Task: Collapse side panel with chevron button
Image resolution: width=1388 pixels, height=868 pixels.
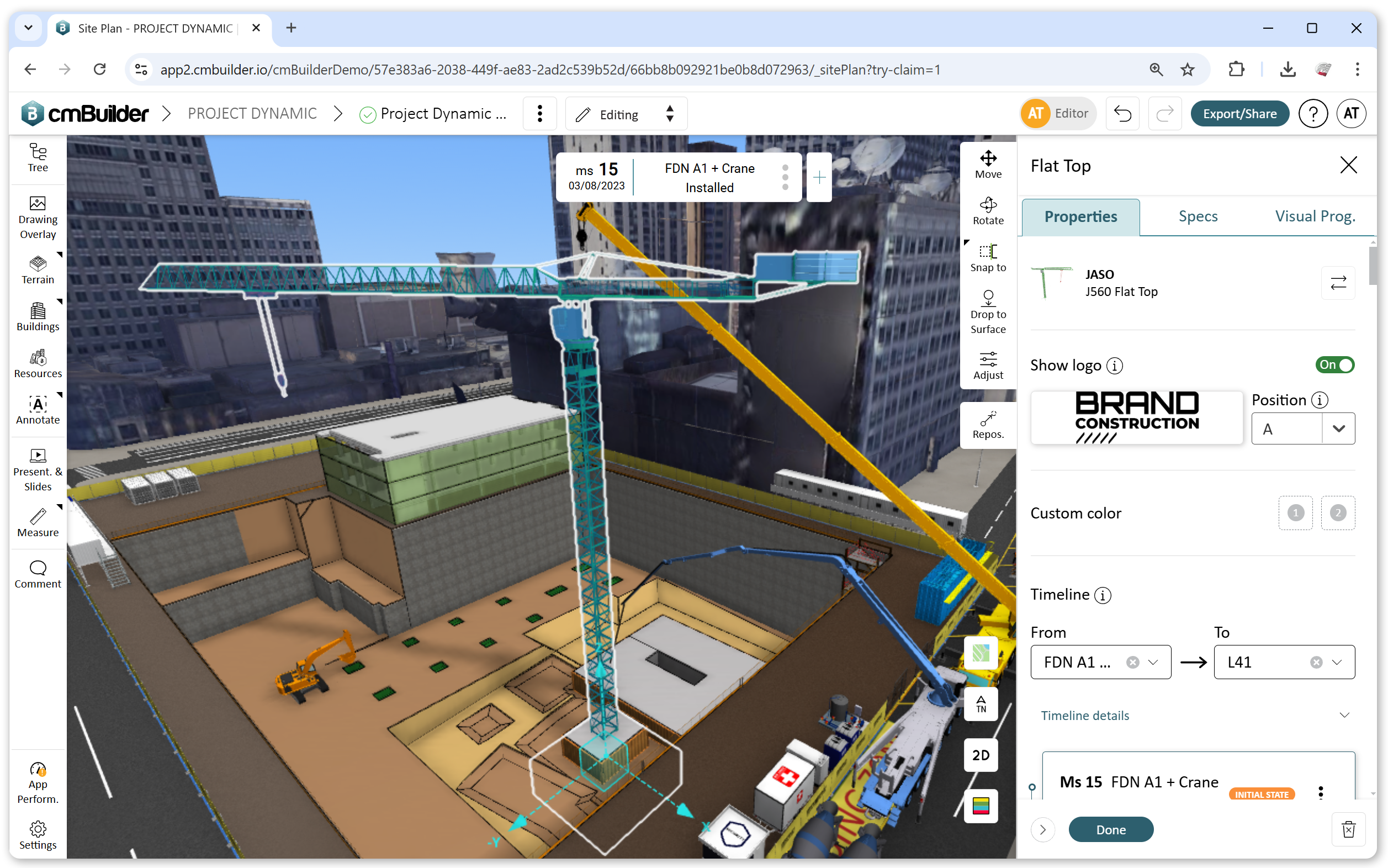Action: point(1042,829)
